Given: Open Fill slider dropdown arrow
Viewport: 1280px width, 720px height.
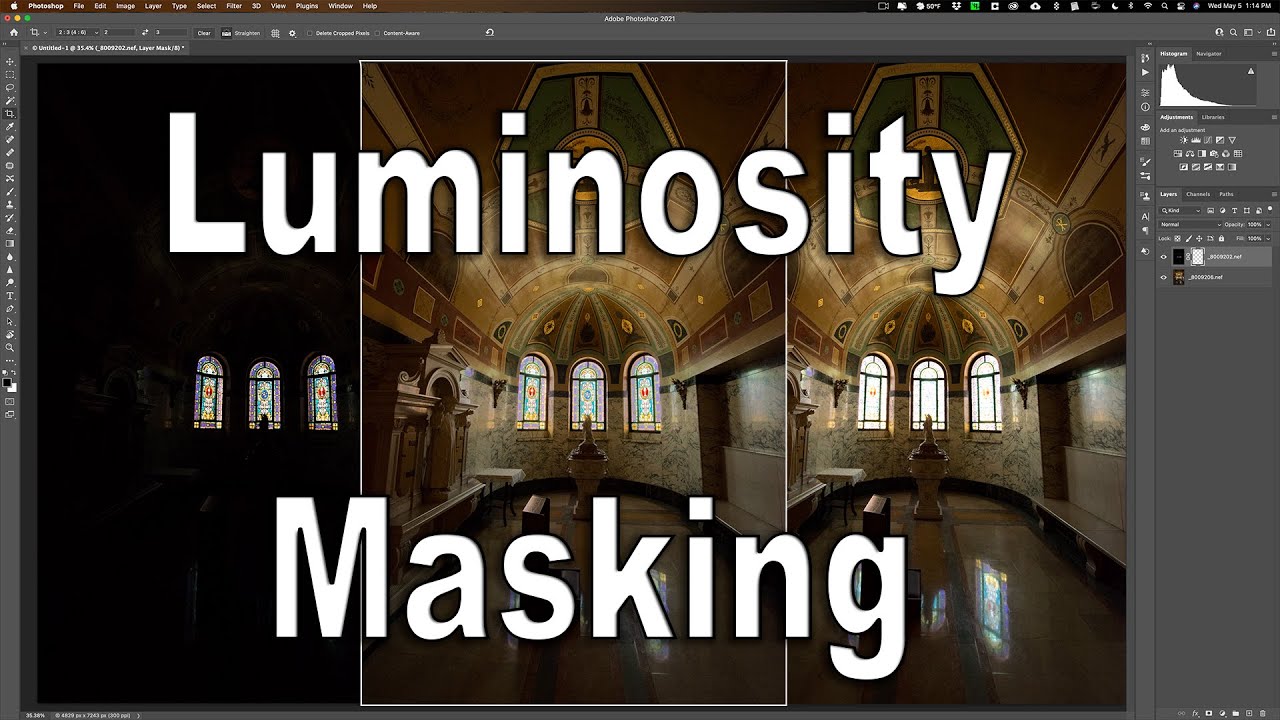Looking at the screenshot, I should [1268, 238].
